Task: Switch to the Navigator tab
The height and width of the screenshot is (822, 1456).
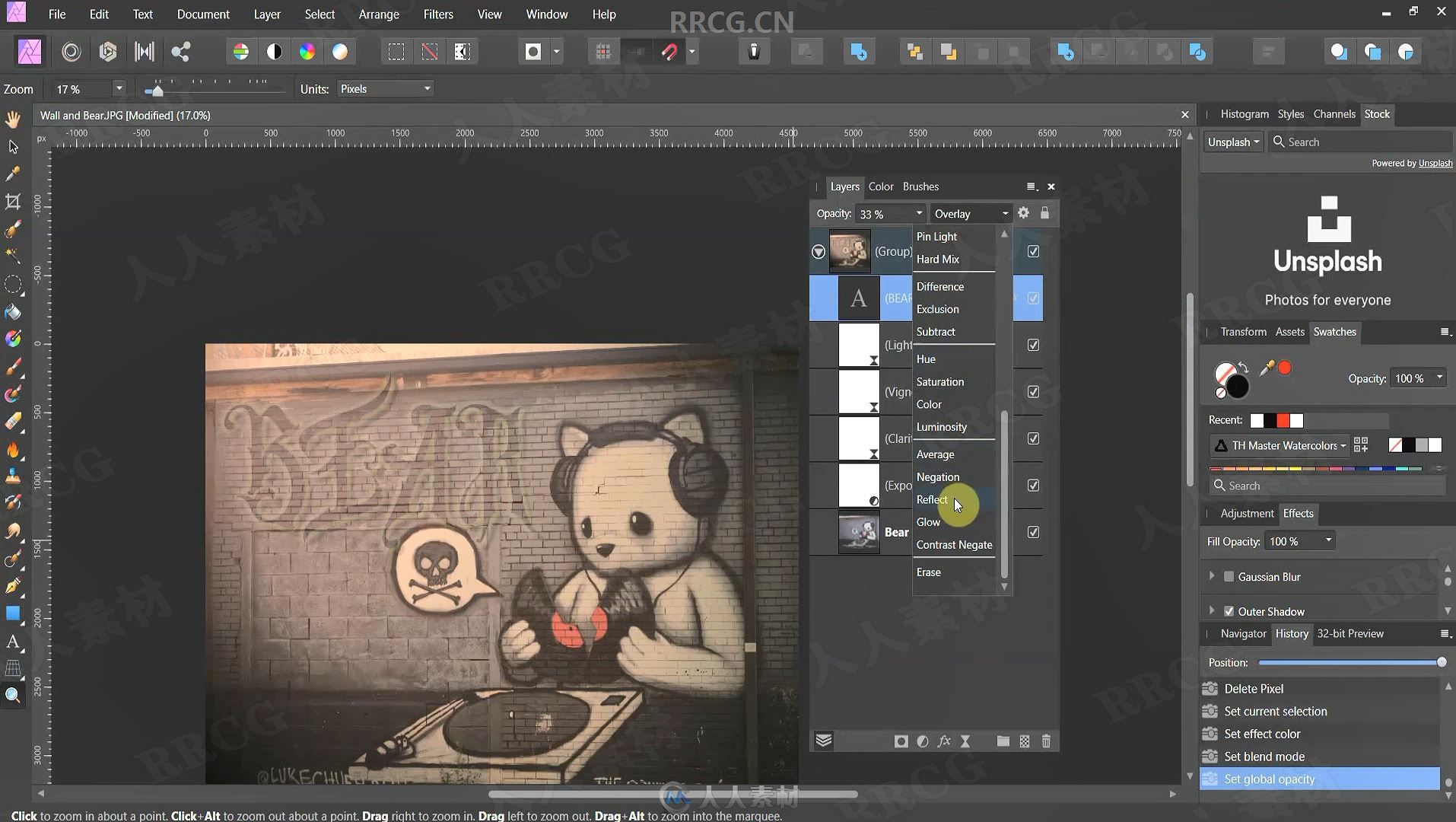Action: (x=1243, y=634)
